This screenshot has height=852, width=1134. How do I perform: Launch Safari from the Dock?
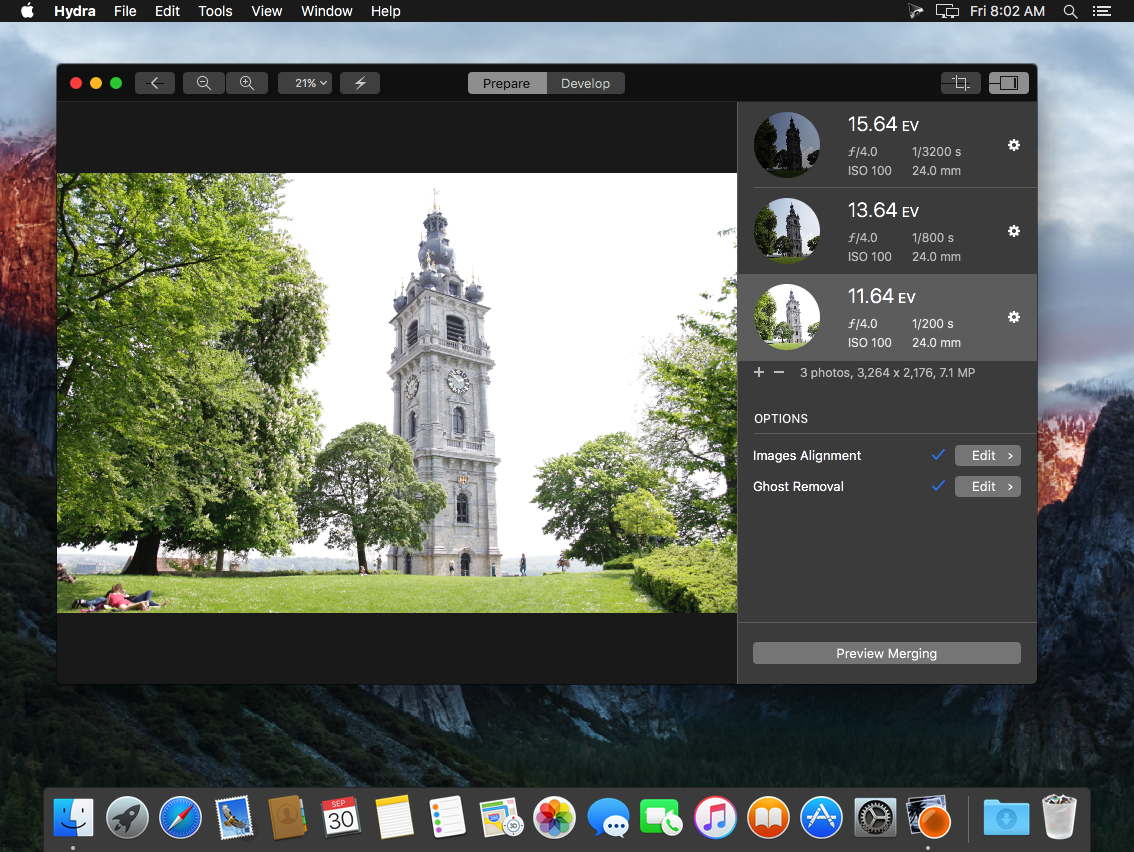pos(180,818)
